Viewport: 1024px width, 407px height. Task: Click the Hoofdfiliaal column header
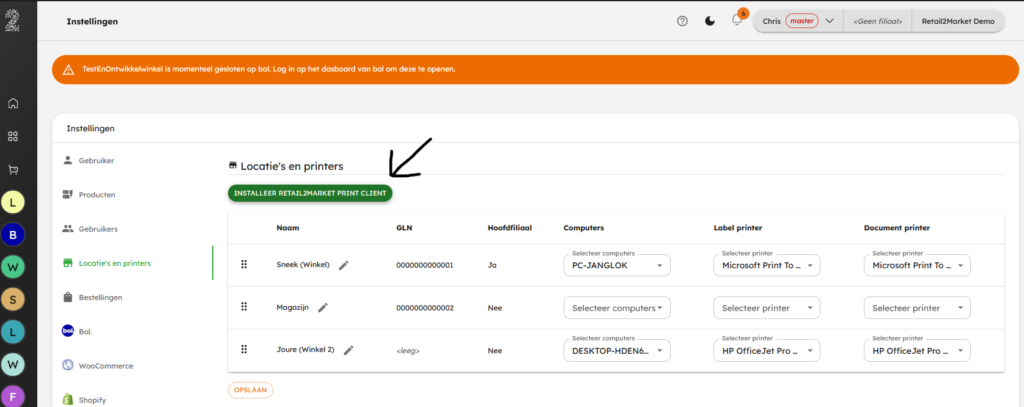[x=509, y=228]
